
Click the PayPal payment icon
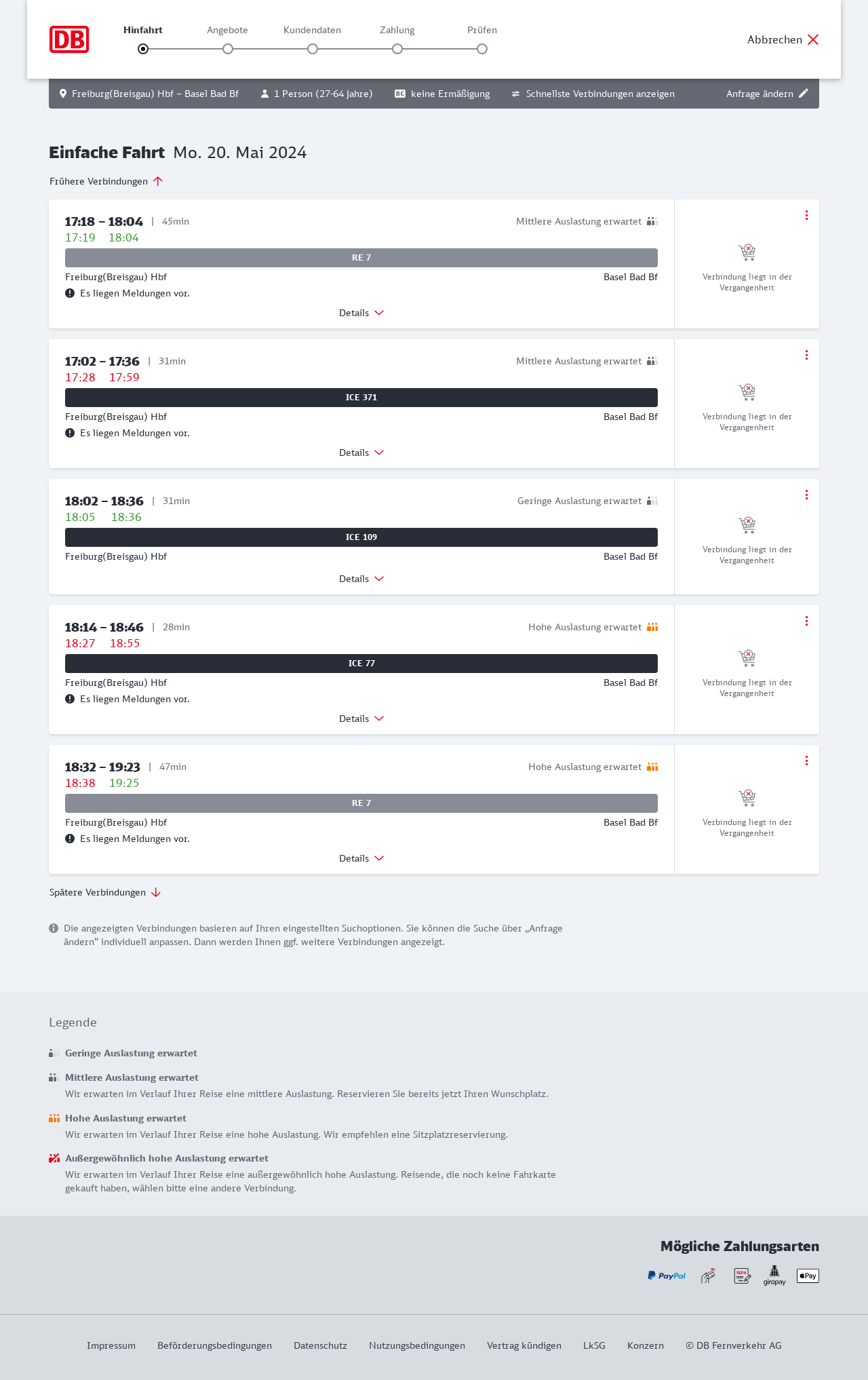(667, 1276)
